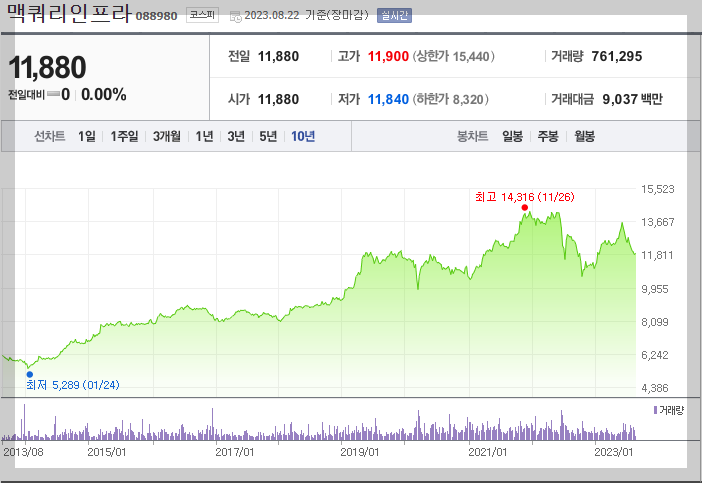Click the 저가 value 11,840
The image size is (702, 483).
point(388,99)
